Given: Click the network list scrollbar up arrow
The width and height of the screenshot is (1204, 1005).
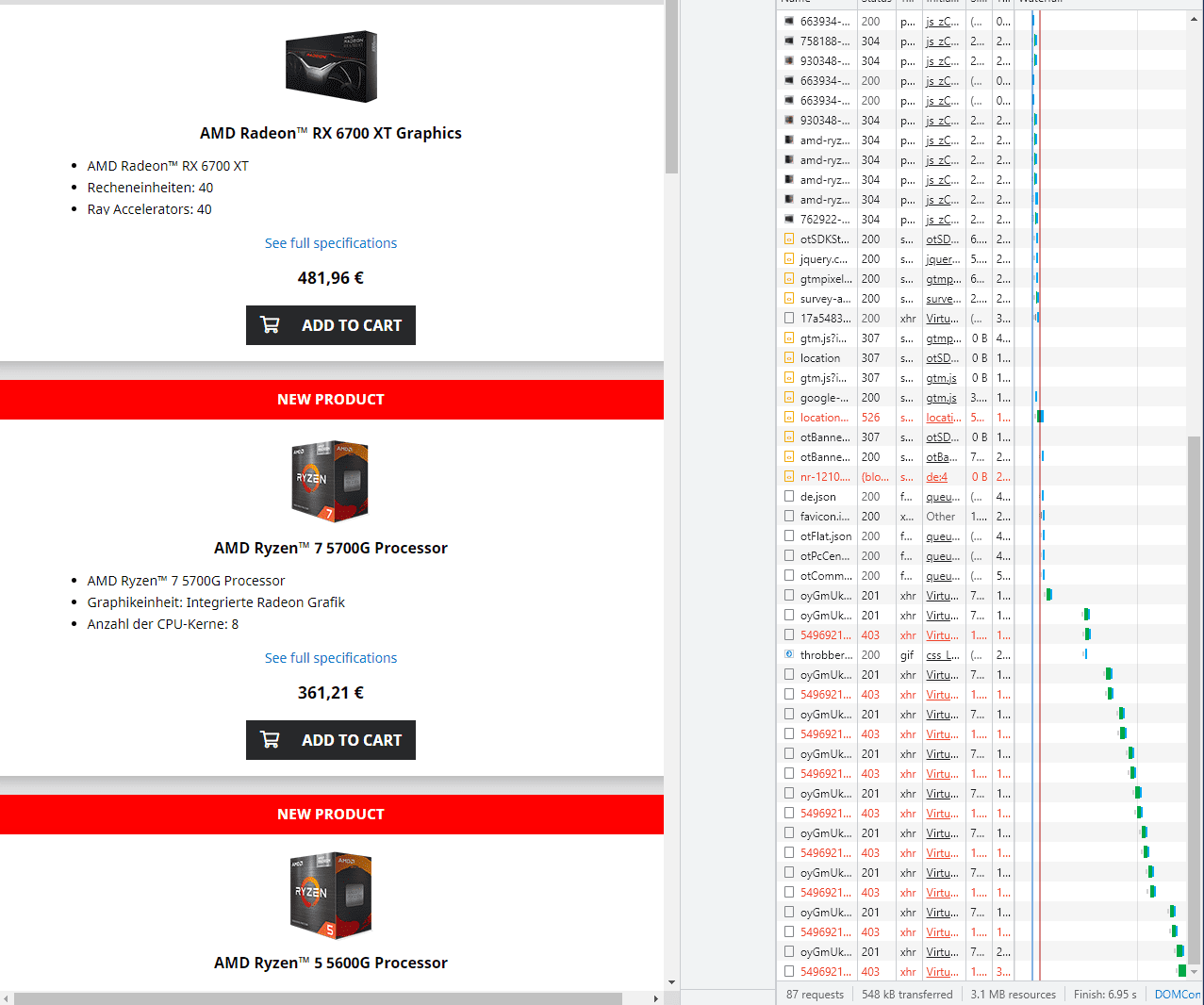Looking at the screenshot, I should [x=1195, y=18].
